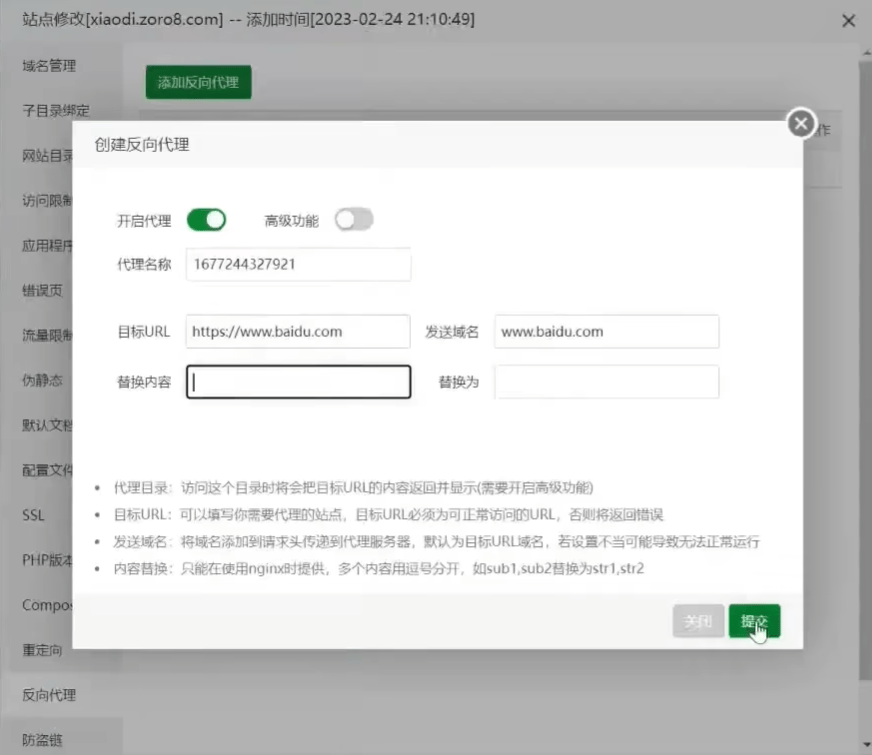Open the PHP版本 sidebar tab
872x755 pixels.
tap(48, 560)
